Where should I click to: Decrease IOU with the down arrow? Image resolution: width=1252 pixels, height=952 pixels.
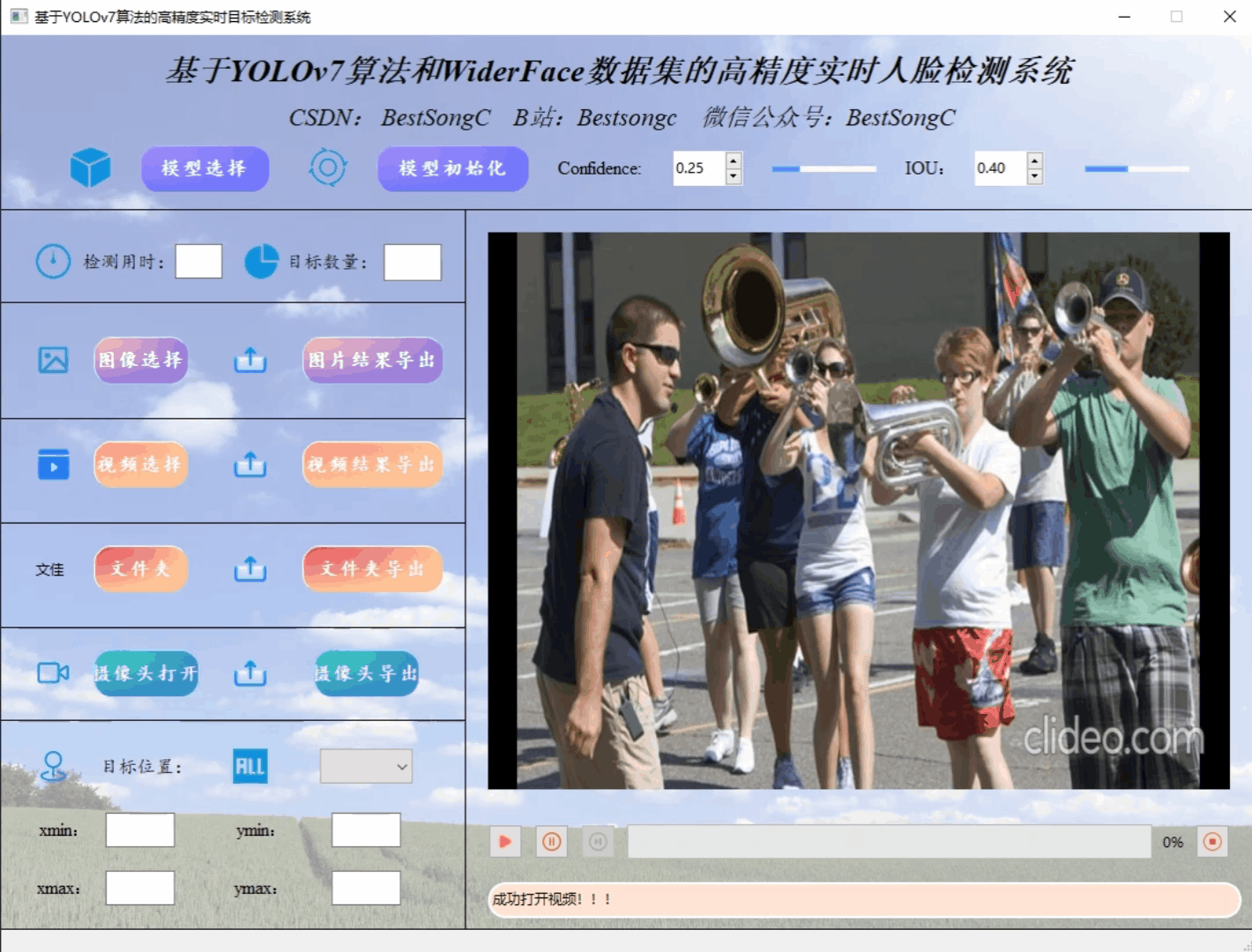click(x=1035, y=176)
